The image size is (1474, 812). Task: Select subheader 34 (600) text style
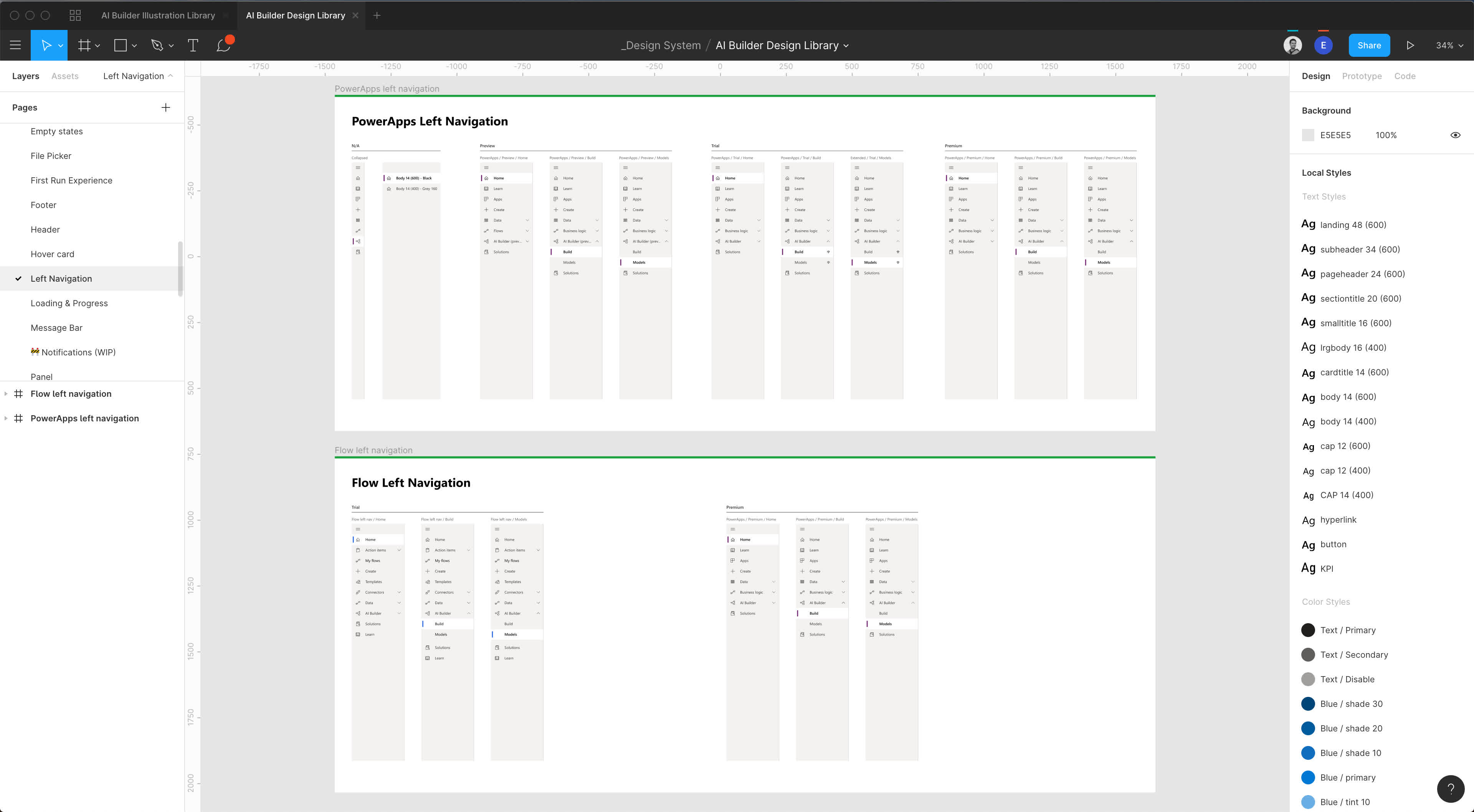click(x=1351, y=249)
